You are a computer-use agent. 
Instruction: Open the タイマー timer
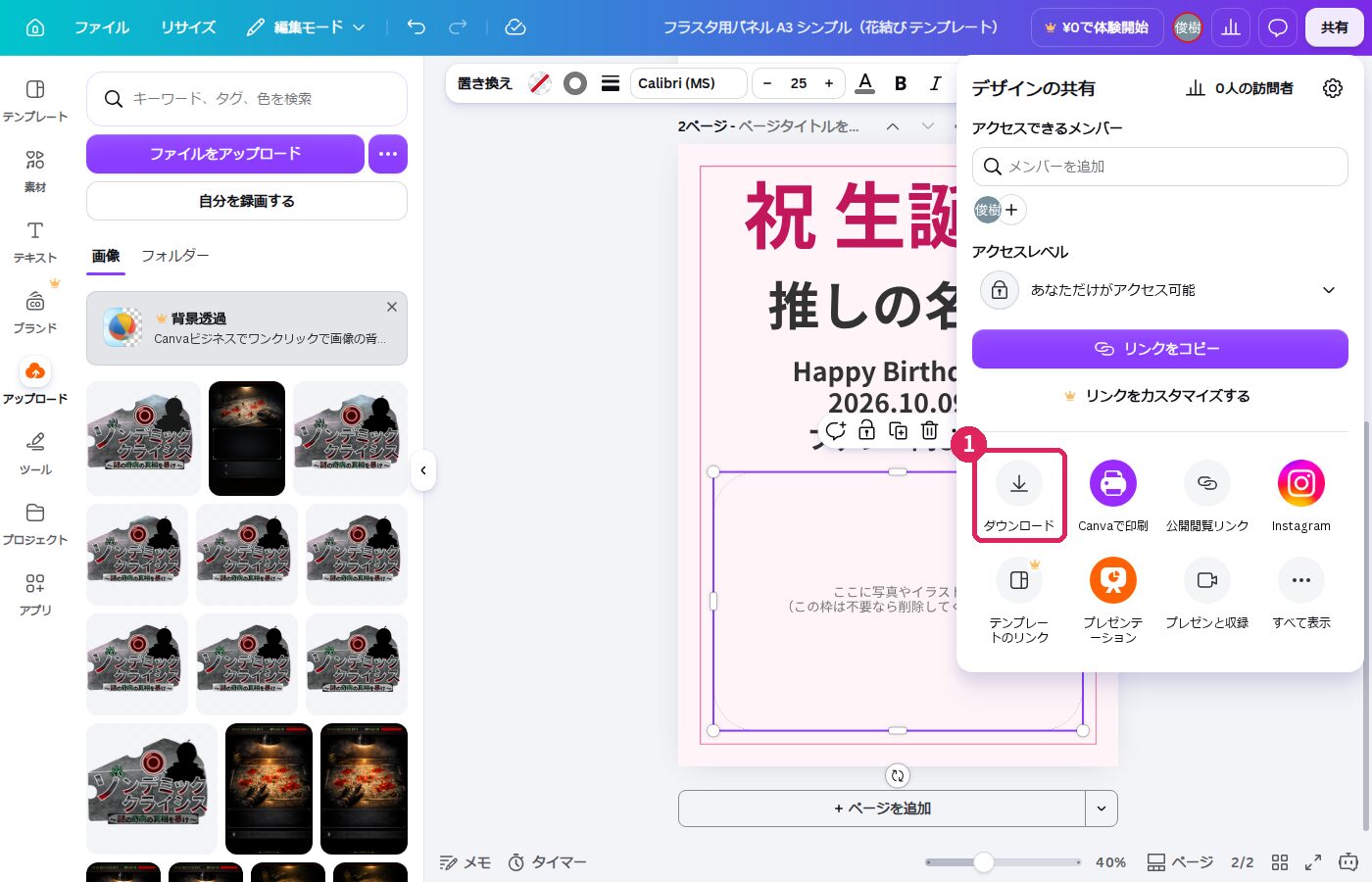point(548,862)
